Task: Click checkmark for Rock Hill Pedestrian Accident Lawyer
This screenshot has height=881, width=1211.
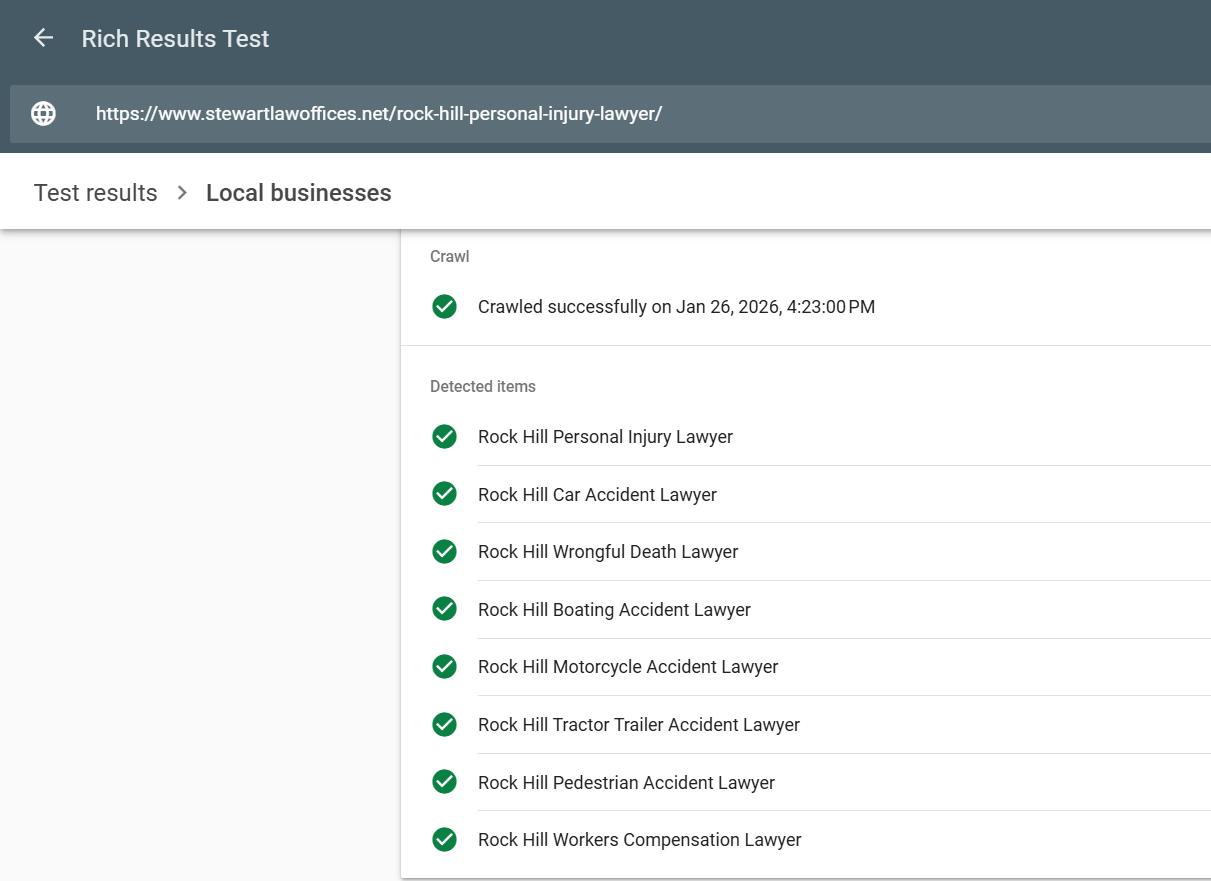Action: pos(444,782)
